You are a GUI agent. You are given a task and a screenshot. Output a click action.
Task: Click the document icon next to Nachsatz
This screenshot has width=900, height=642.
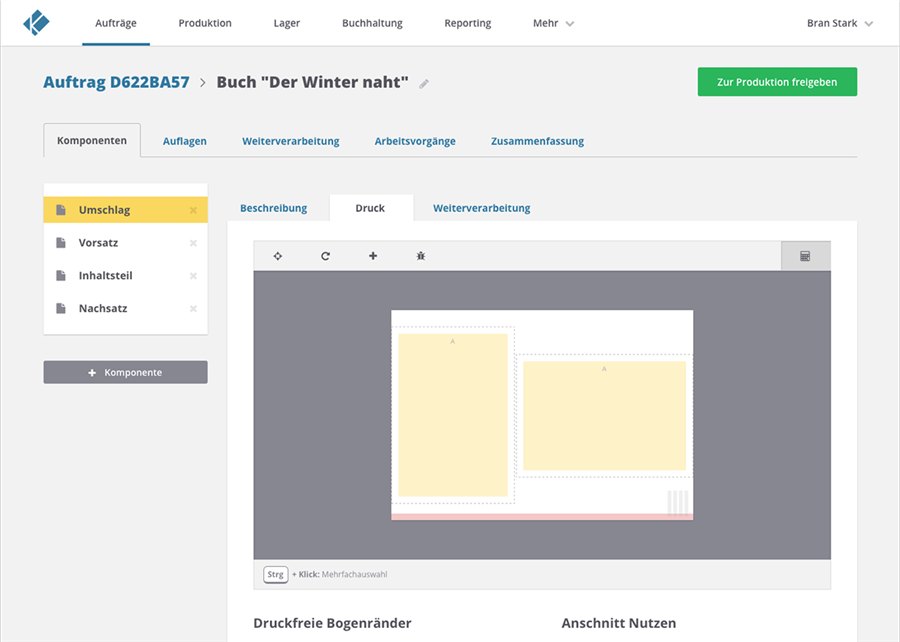pyautogui.click(x=61, y=308)
